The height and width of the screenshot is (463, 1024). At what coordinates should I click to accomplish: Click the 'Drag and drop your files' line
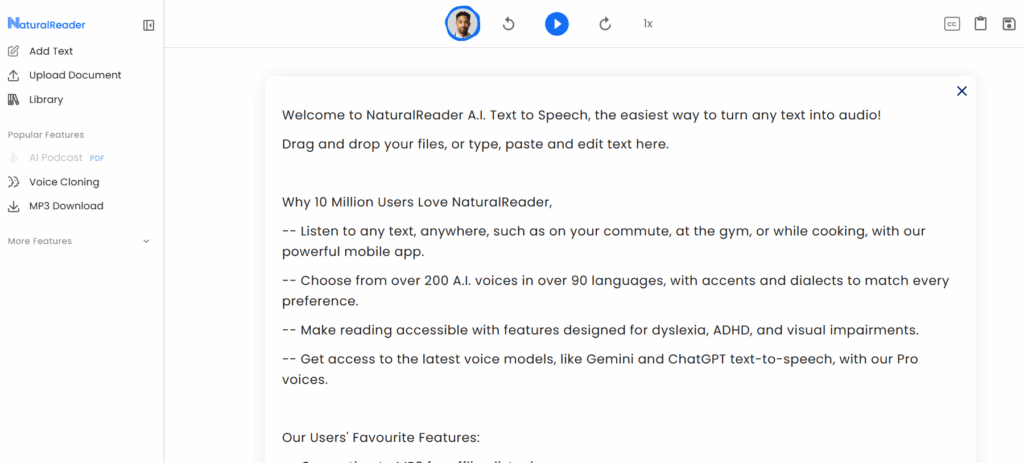475,144
